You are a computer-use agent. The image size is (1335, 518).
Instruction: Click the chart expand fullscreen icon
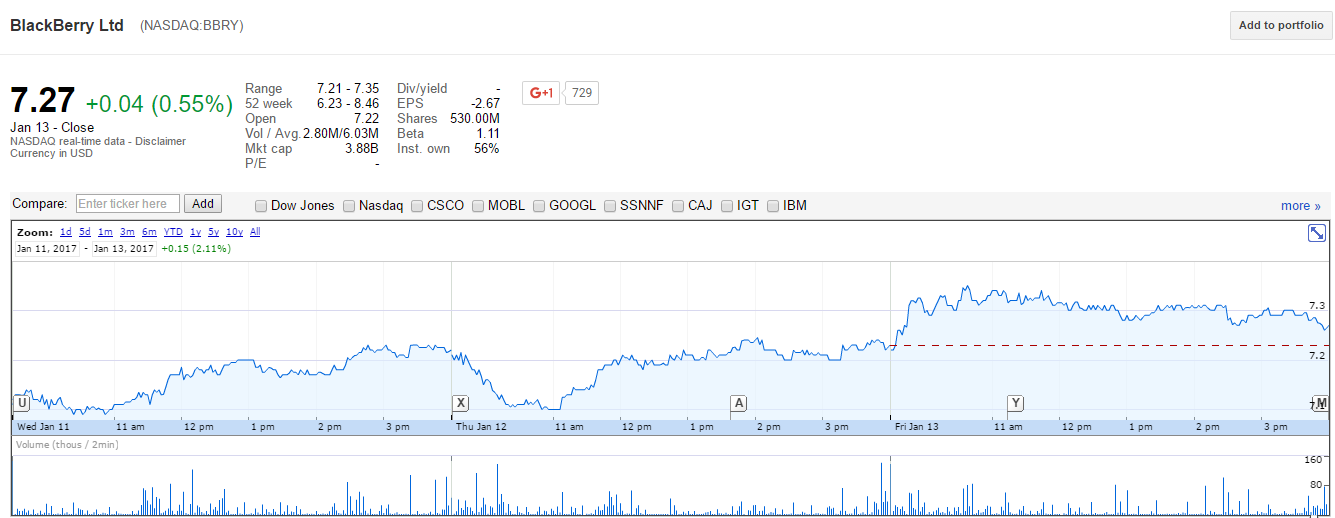coord(1317,233)
